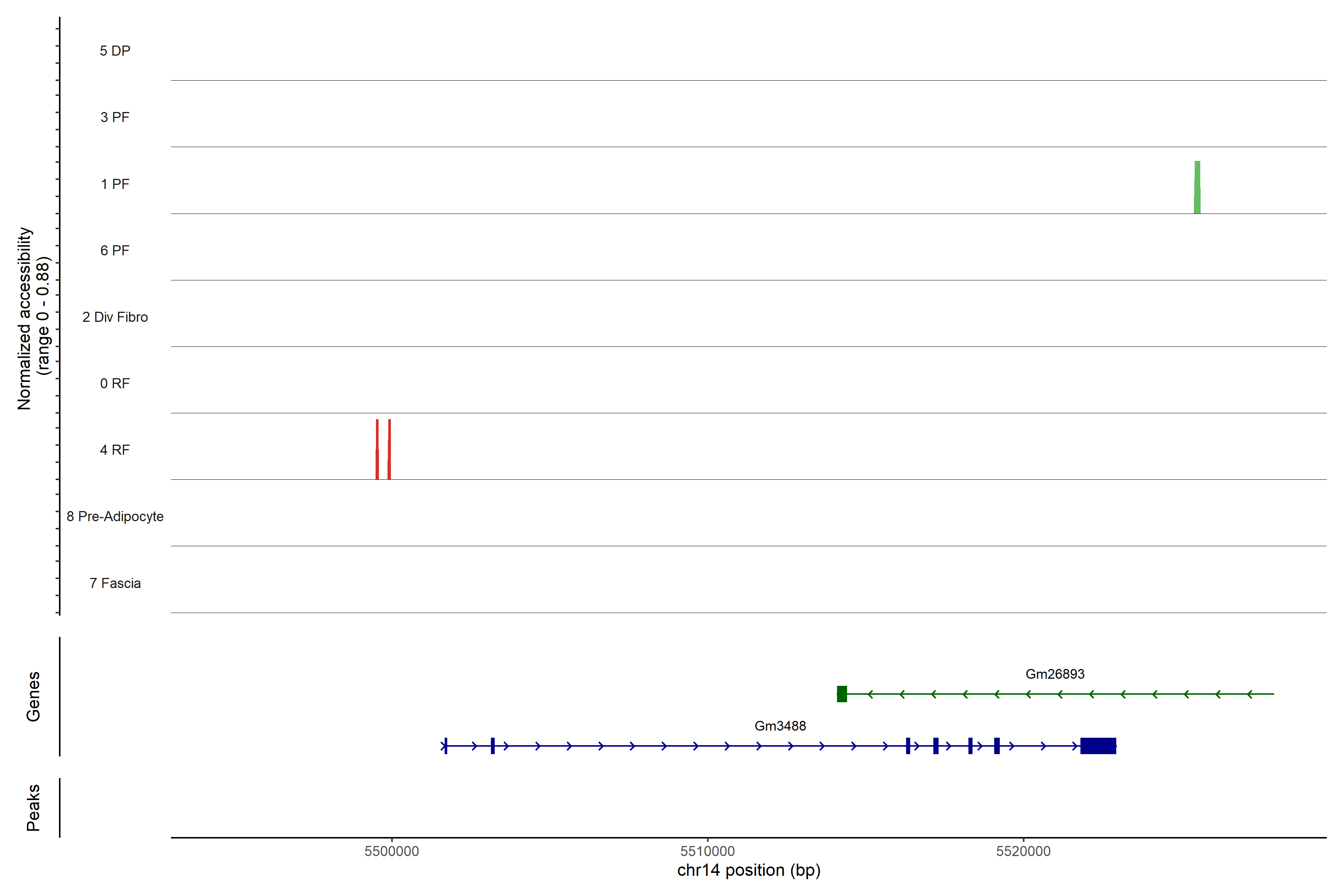Screen dimensions: 1344x896
Task: Click the 7 Fascia track label
Action: pyautogui.click(x=115, y=584)
